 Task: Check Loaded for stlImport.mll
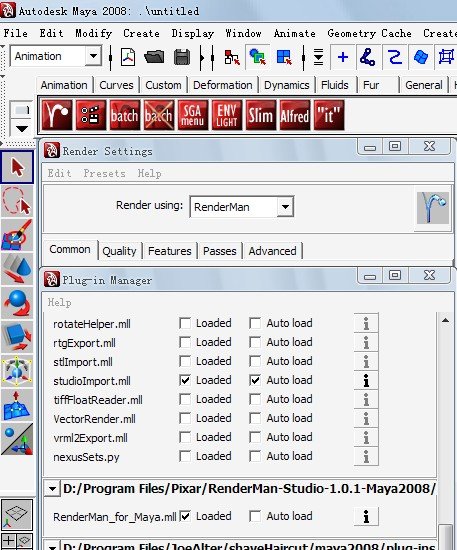pos(185,361)
